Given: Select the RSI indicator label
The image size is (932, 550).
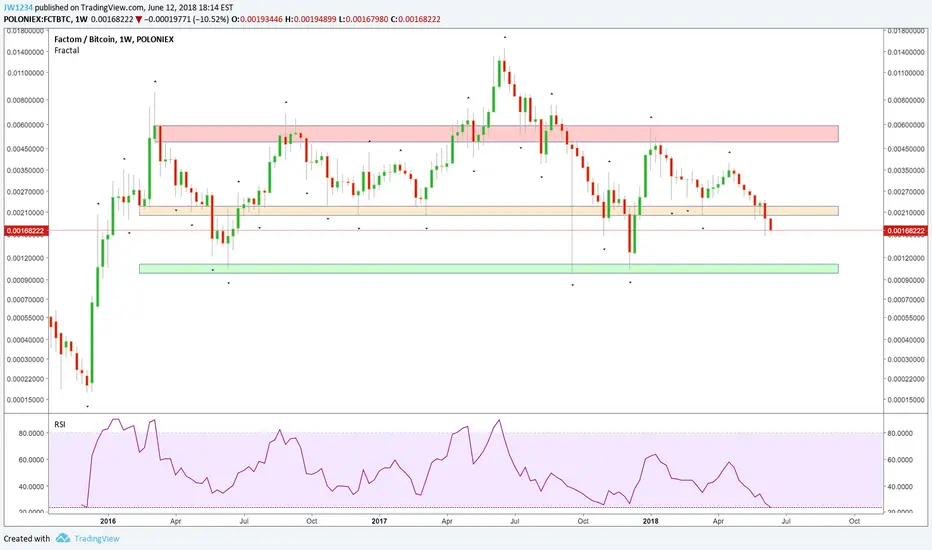Looking at the screenshot, I should [59, 425].
